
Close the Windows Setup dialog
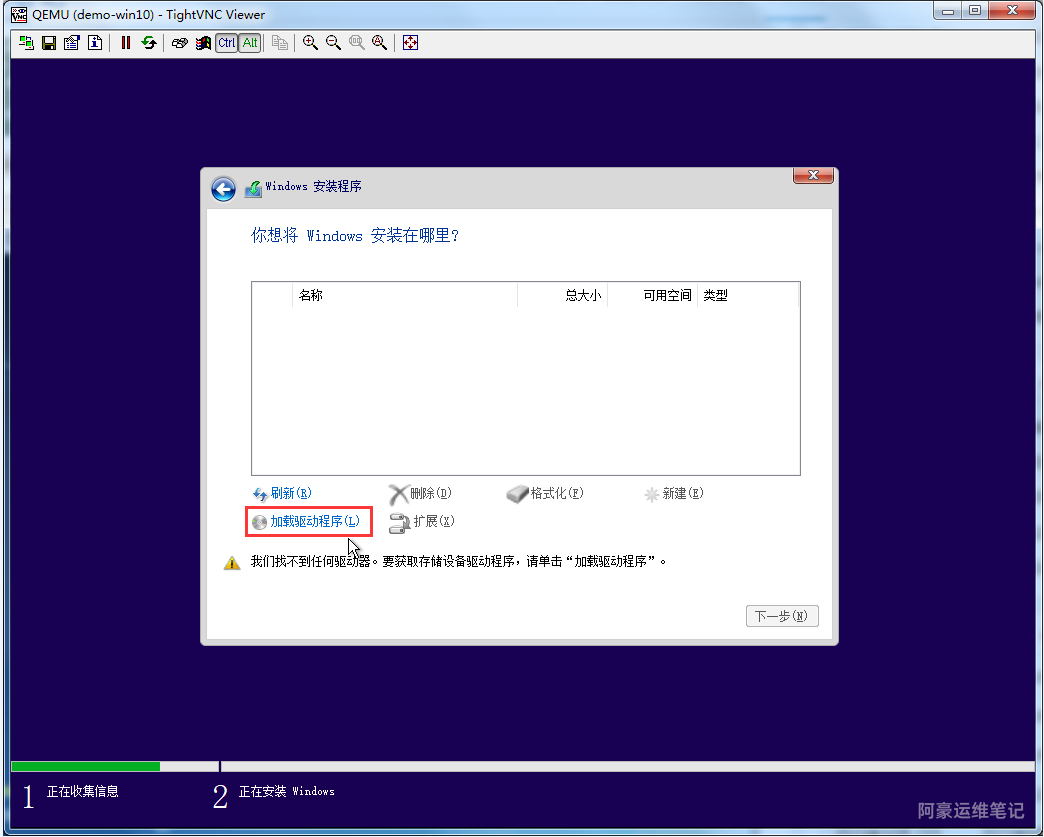[x=813, y=175]
